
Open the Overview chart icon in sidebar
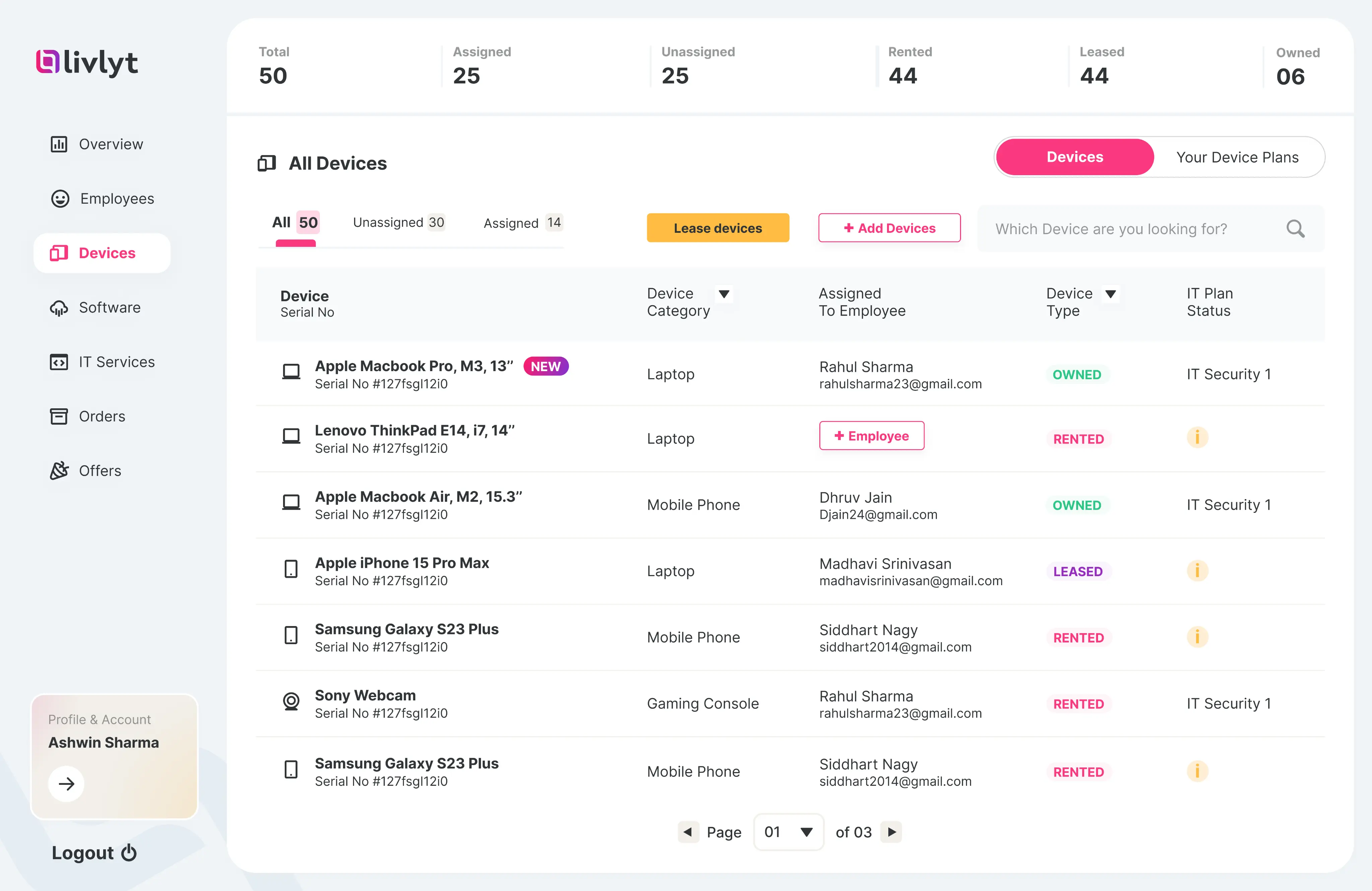59,144
